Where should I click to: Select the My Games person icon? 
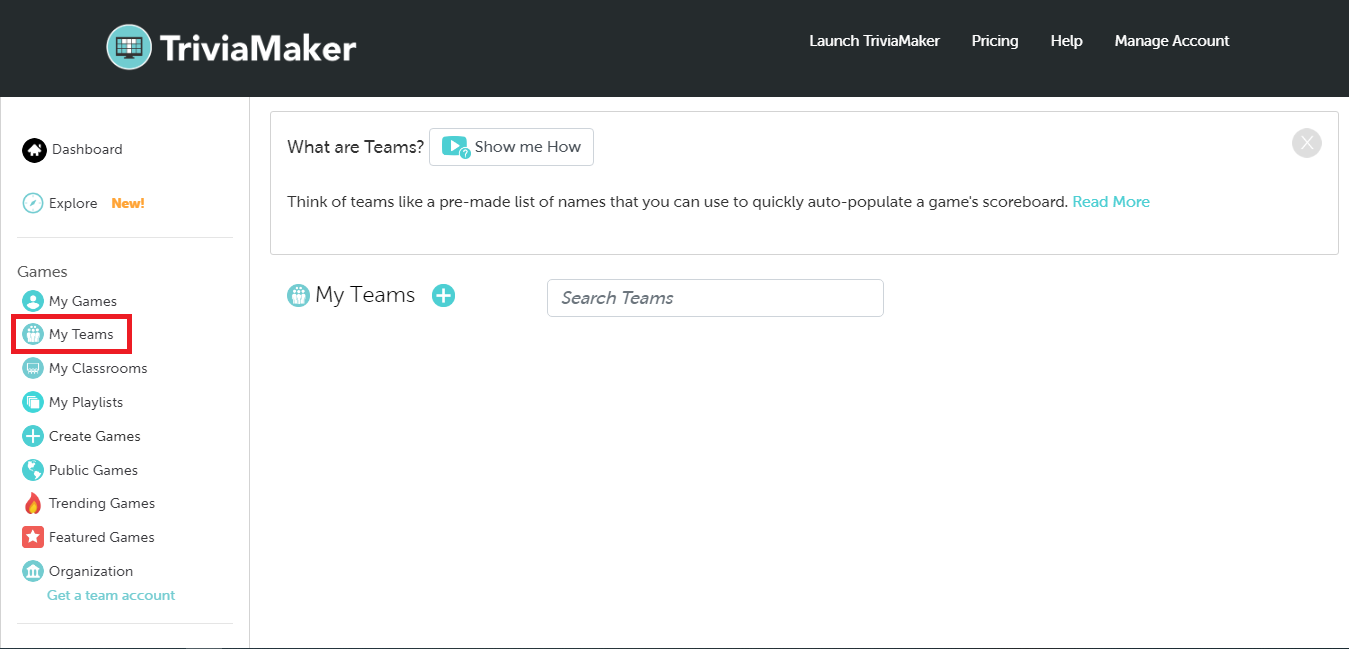tap(33, 301)
